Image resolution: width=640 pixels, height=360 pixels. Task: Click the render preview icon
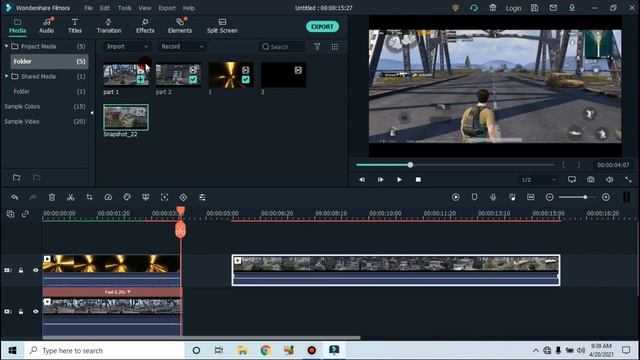point(456,198)
